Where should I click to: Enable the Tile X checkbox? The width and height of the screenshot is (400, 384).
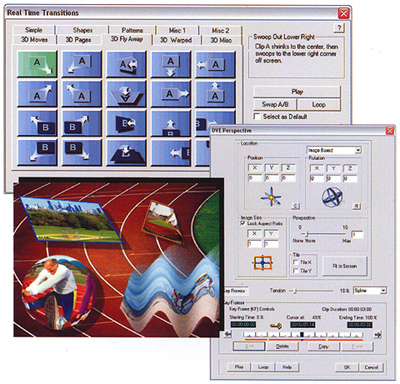(295, 262)
